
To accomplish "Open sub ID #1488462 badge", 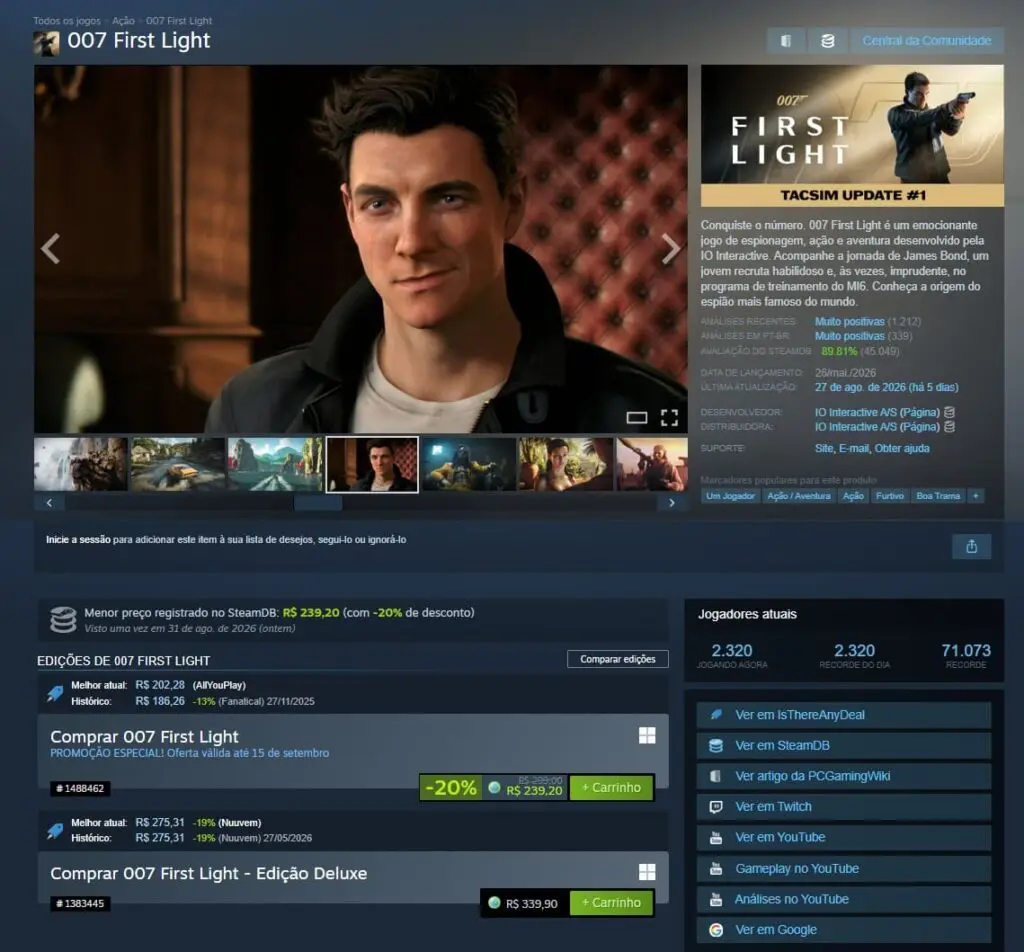I will point(80,788).
